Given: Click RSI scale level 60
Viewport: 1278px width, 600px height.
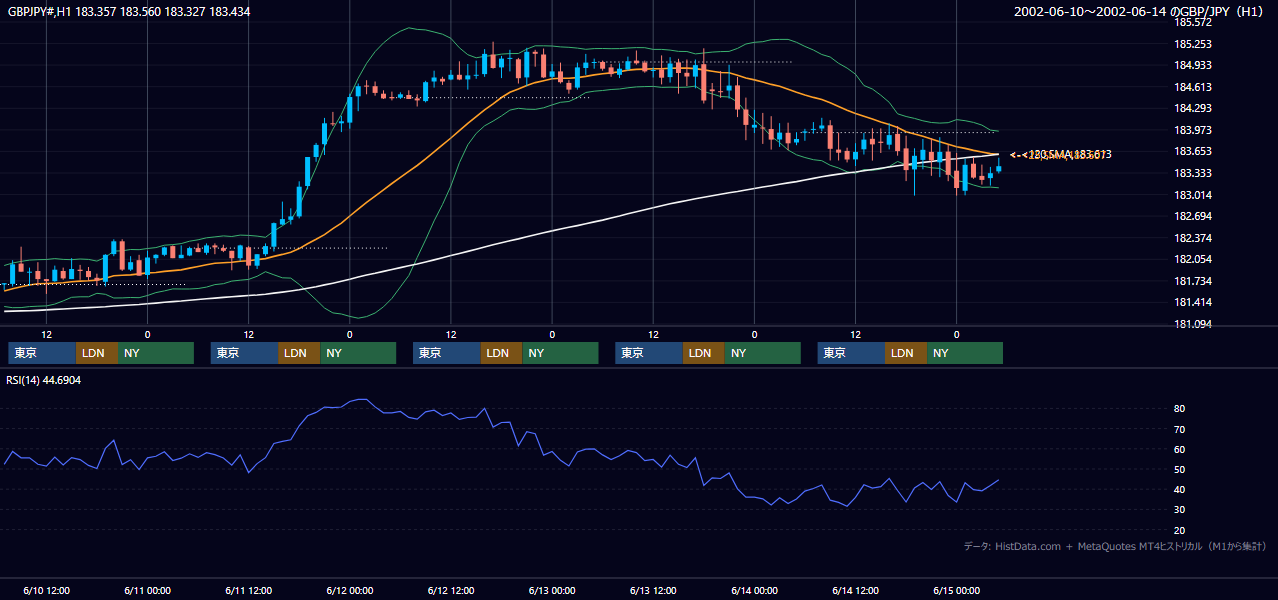Looking at the screenshot, I should [1180, 449].
